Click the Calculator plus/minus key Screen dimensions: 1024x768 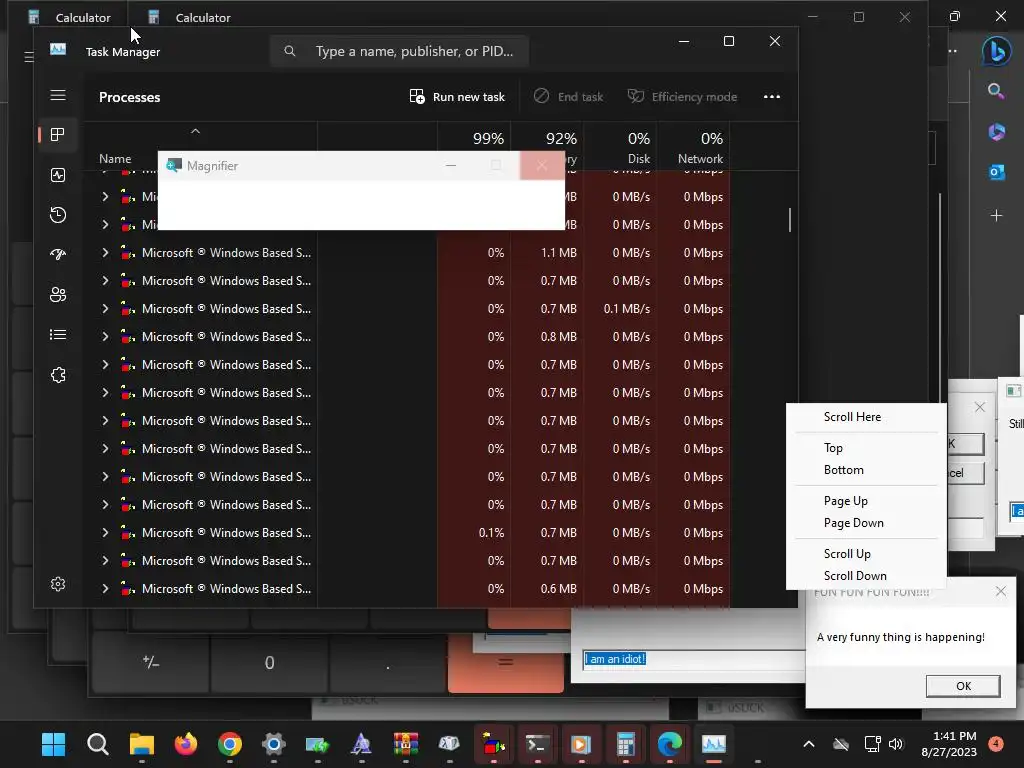[x=151, y=662]
